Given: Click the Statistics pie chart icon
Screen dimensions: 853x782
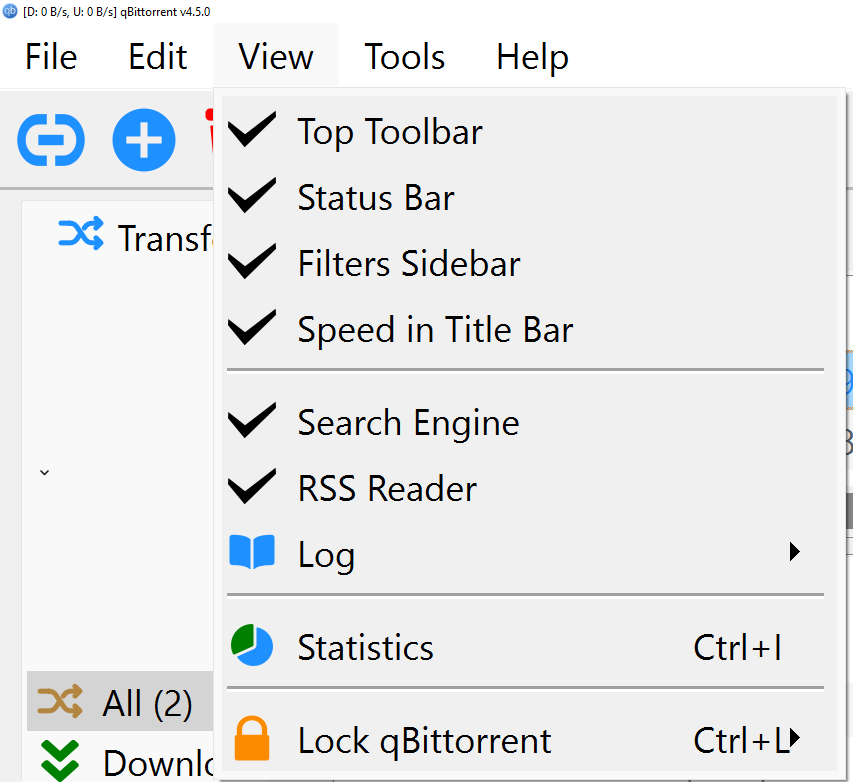Looking at the screenshot, I should point(252,645).
